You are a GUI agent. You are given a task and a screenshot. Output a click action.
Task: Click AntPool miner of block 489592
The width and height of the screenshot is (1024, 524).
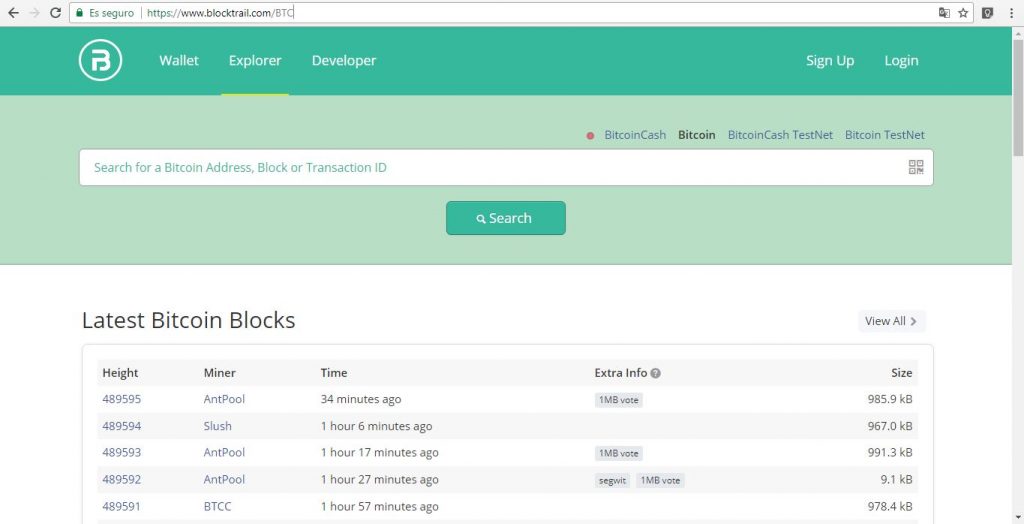pyautogui.click(x=224, y=480)
